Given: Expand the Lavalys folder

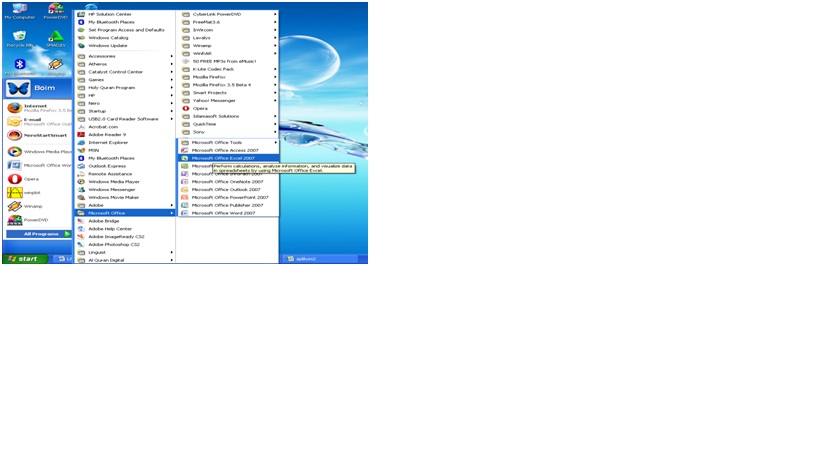Looking at the screenshot, I should (229, 38).
